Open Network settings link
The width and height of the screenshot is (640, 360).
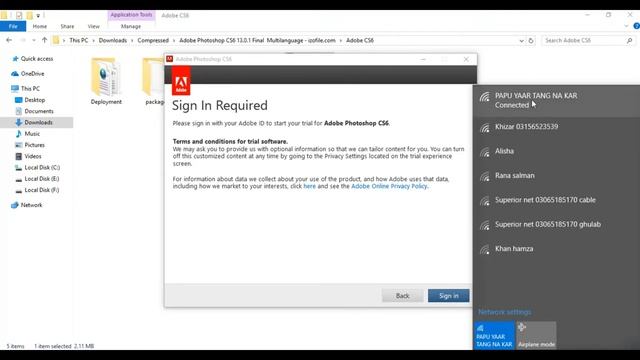504,312
